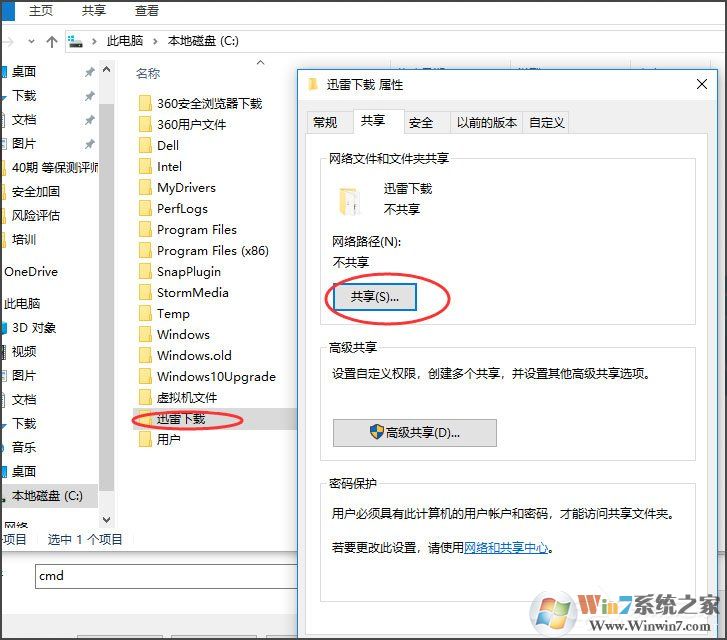Select 此电脑 in navigation pane

[x=22, y=304]
